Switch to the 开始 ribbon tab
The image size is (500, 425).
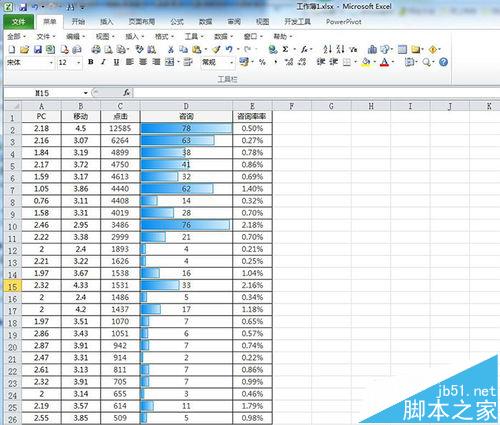tap(78, 22)
